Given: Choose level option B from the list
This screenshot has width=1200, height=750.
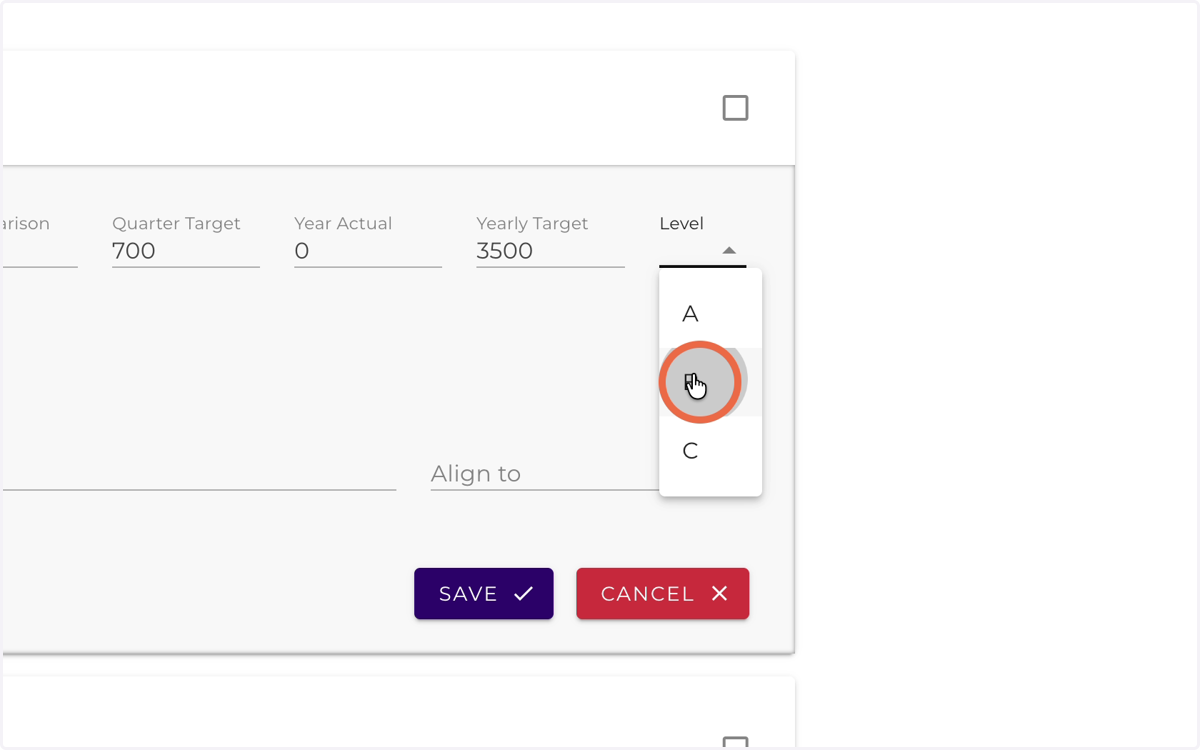Looking at the screenshot, I should (710, 382).
